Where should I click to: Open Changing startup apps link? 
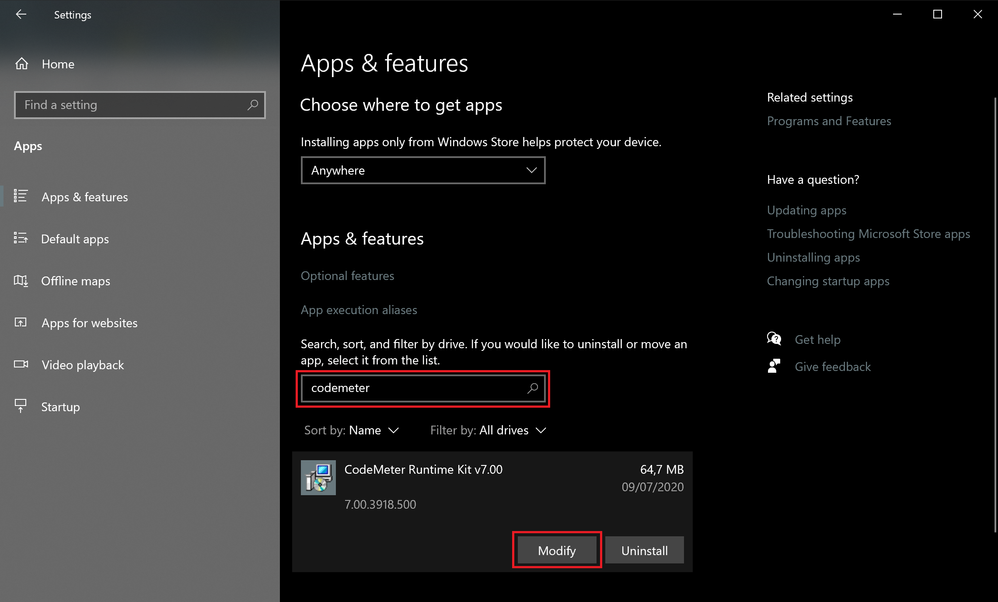tap(827, 281)
